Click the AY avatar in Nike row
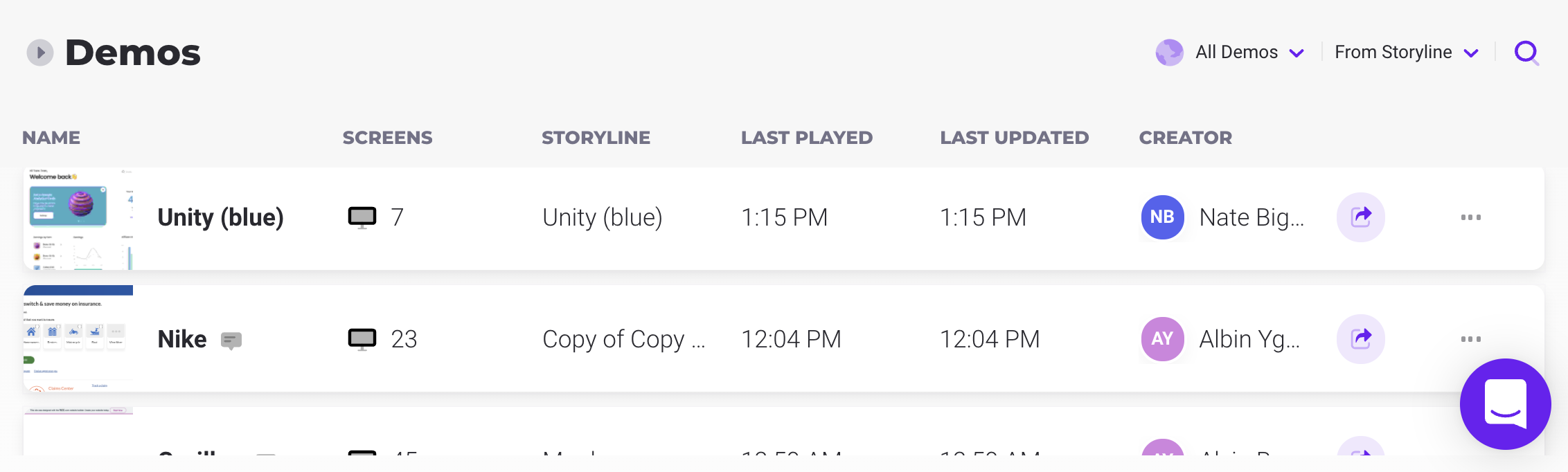The width and height of the screenshot is (1568, 472). tap(1162, 339)
